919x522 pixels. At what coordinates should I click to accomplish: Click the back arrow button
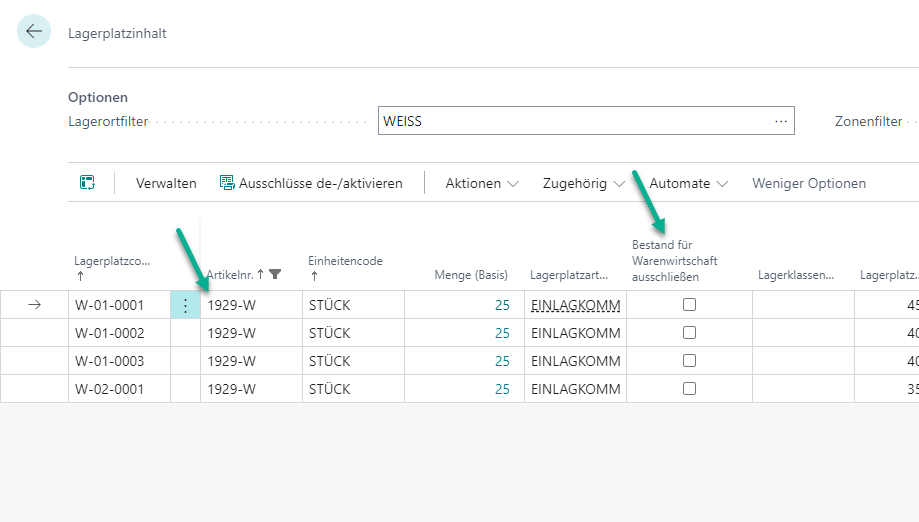coord(34,32)
